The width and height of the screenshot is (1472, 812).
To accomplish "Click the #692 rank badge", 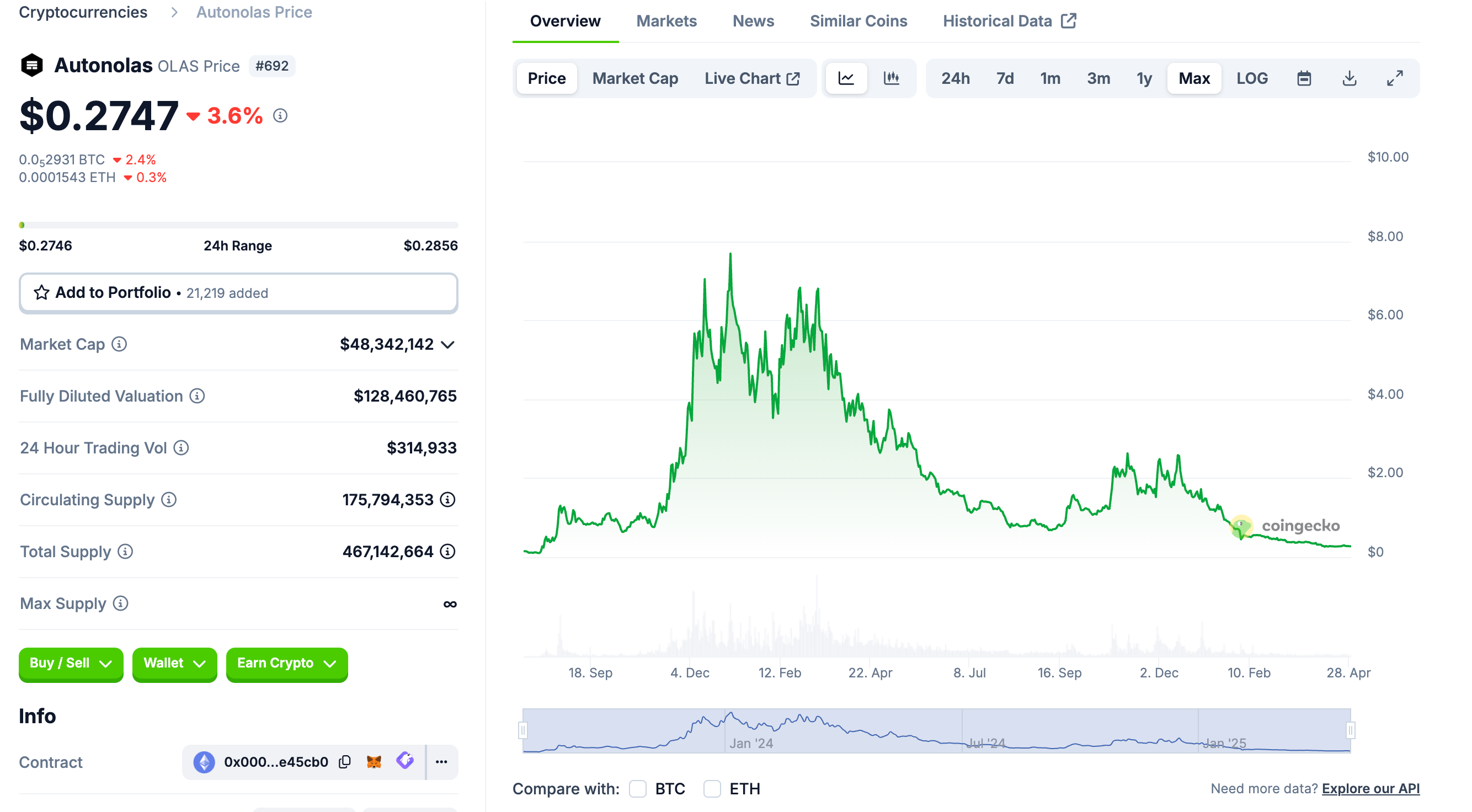I will (x=272, y=66).
